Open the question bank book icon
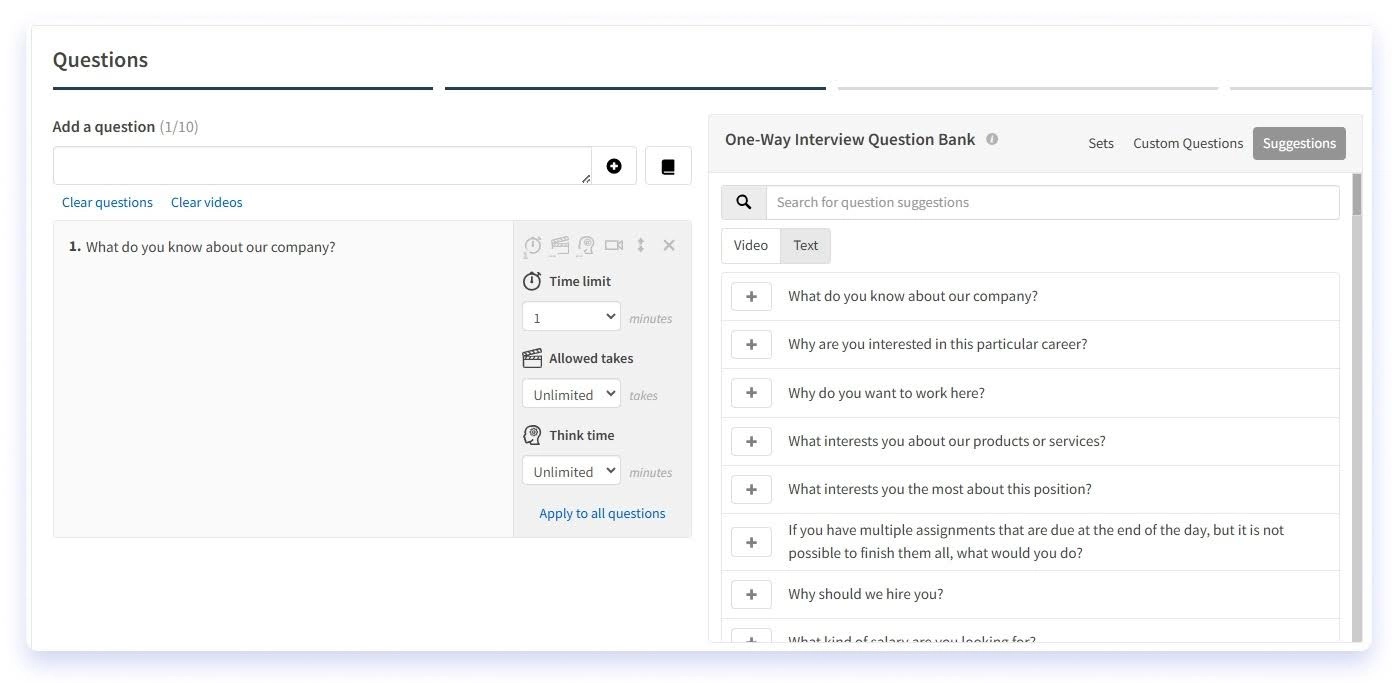The height and width of the screenshot is (683, 1398). (668, 166)
